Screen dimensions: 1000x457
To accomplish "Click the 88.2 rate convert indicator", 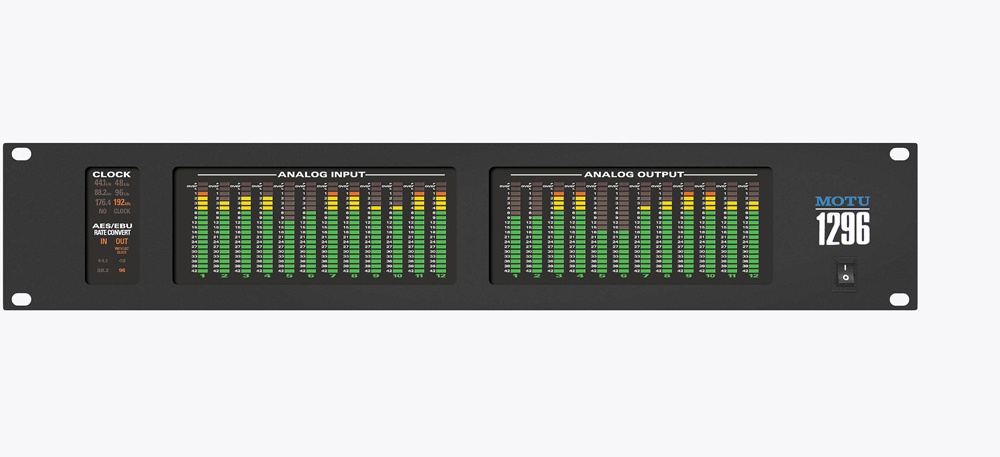I will (x=103, y=270).
